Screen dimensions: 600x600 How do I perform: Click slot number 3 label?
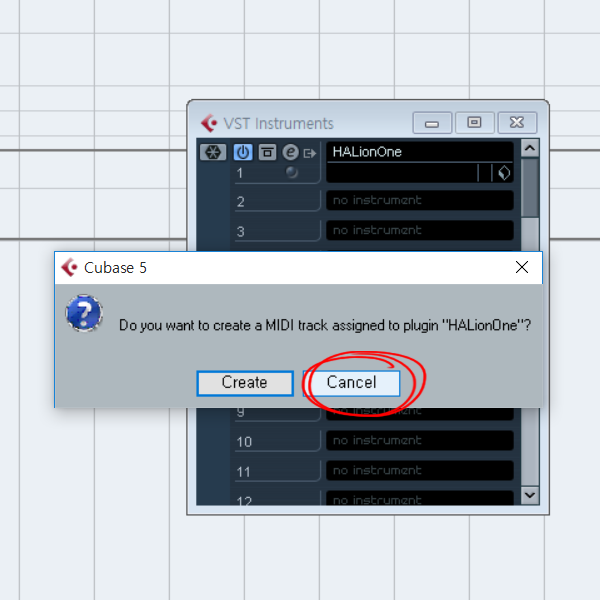[x=240, y=232]
